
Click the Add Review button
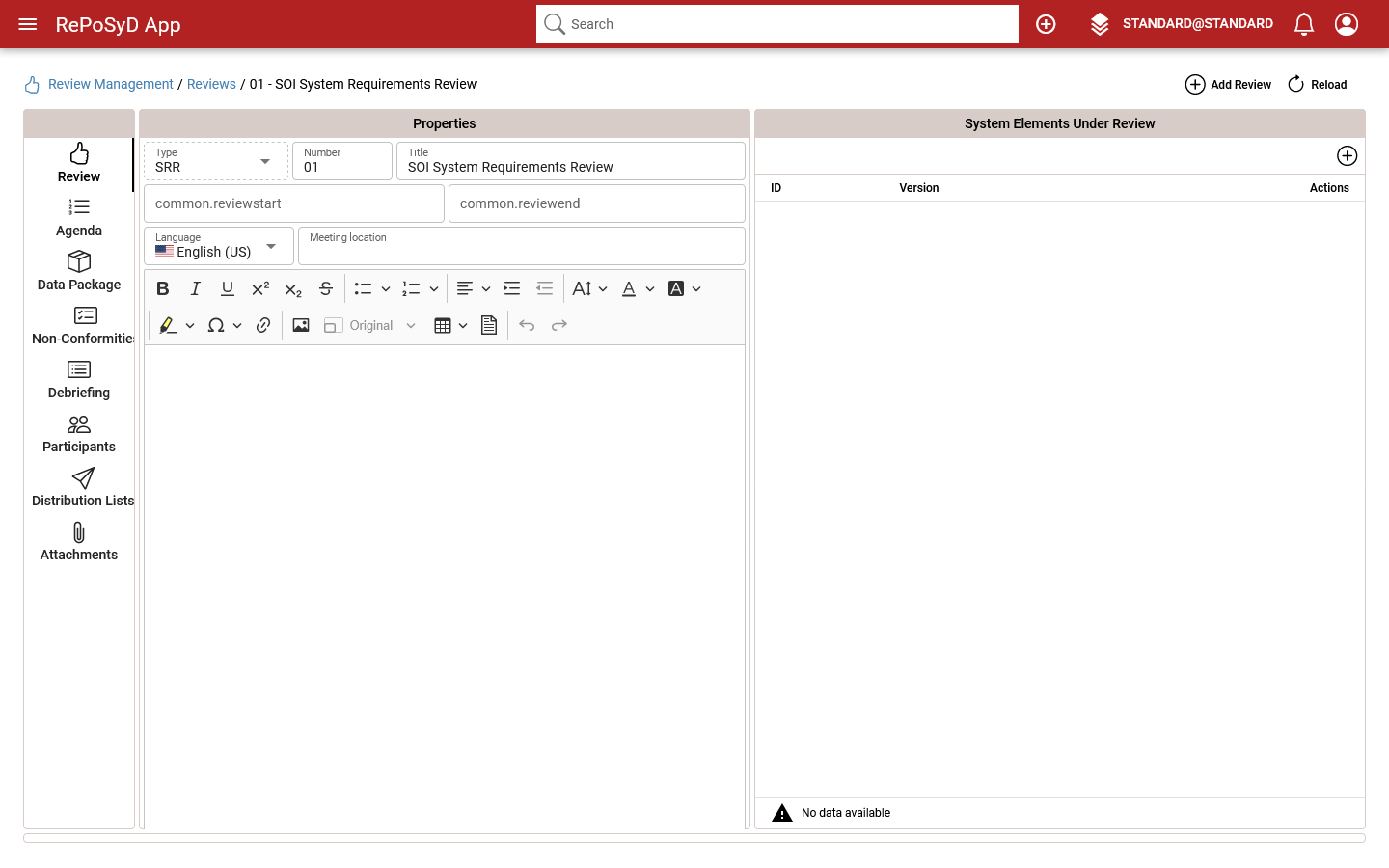[1228, 85]
